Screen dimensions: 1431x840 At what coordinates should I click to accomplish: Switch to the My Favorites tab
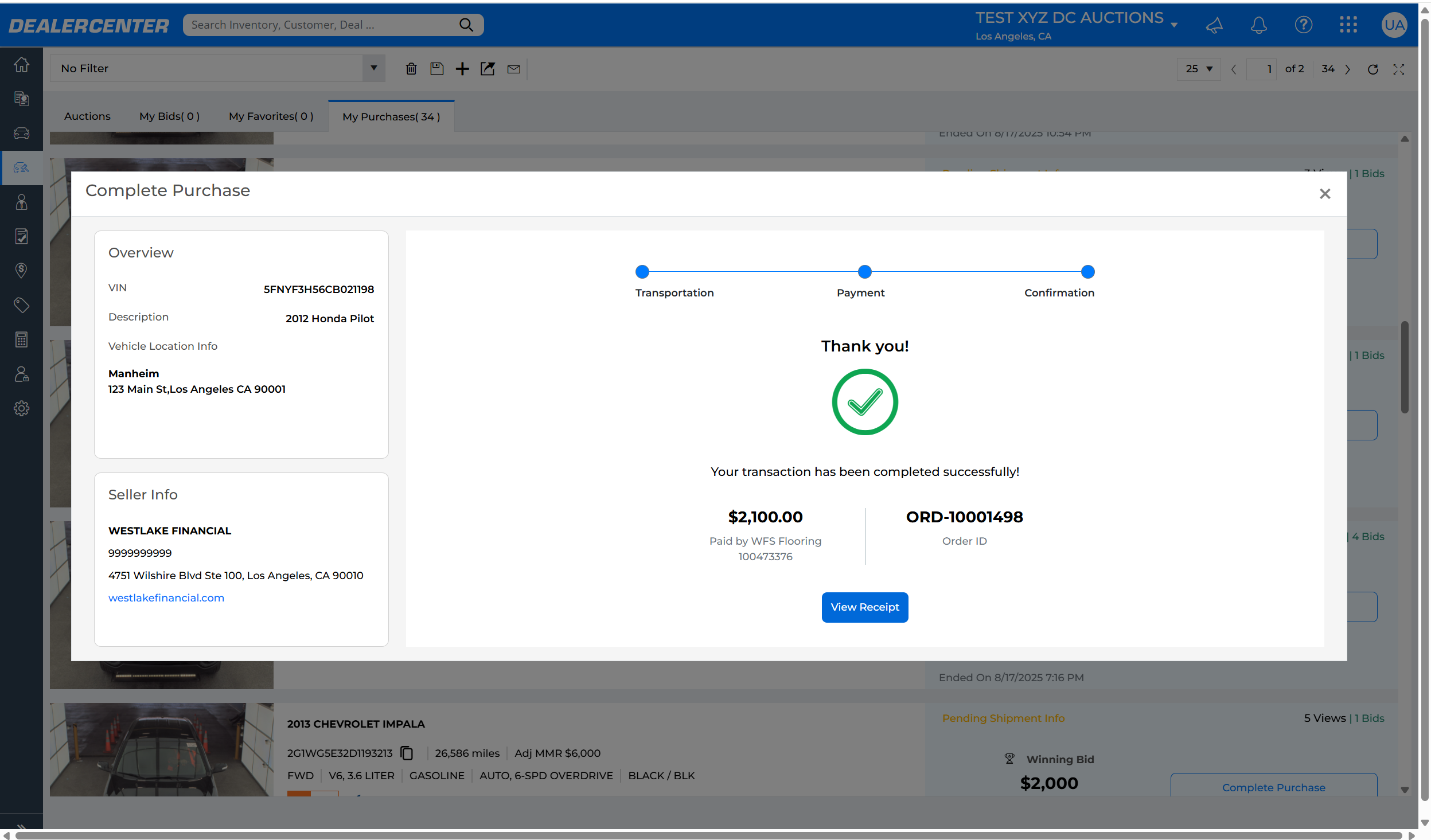[271, 116]
